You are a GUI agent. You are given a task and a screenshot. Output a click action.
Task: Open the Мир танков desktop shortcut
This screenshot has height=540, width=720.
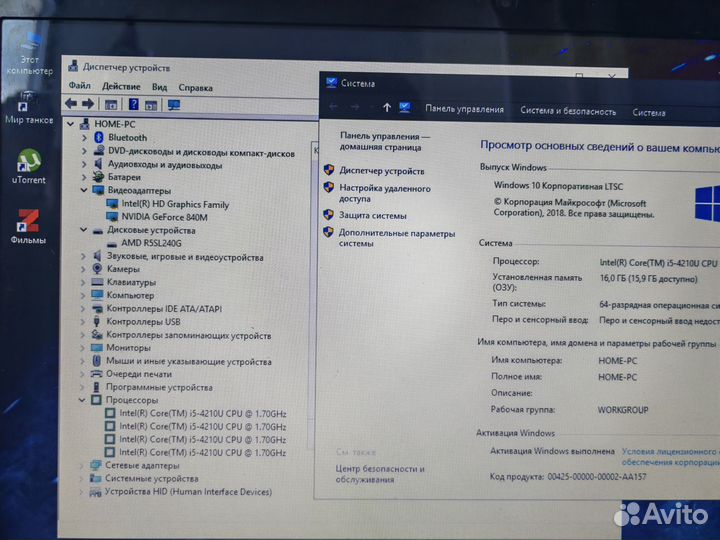tap(28, 108)
